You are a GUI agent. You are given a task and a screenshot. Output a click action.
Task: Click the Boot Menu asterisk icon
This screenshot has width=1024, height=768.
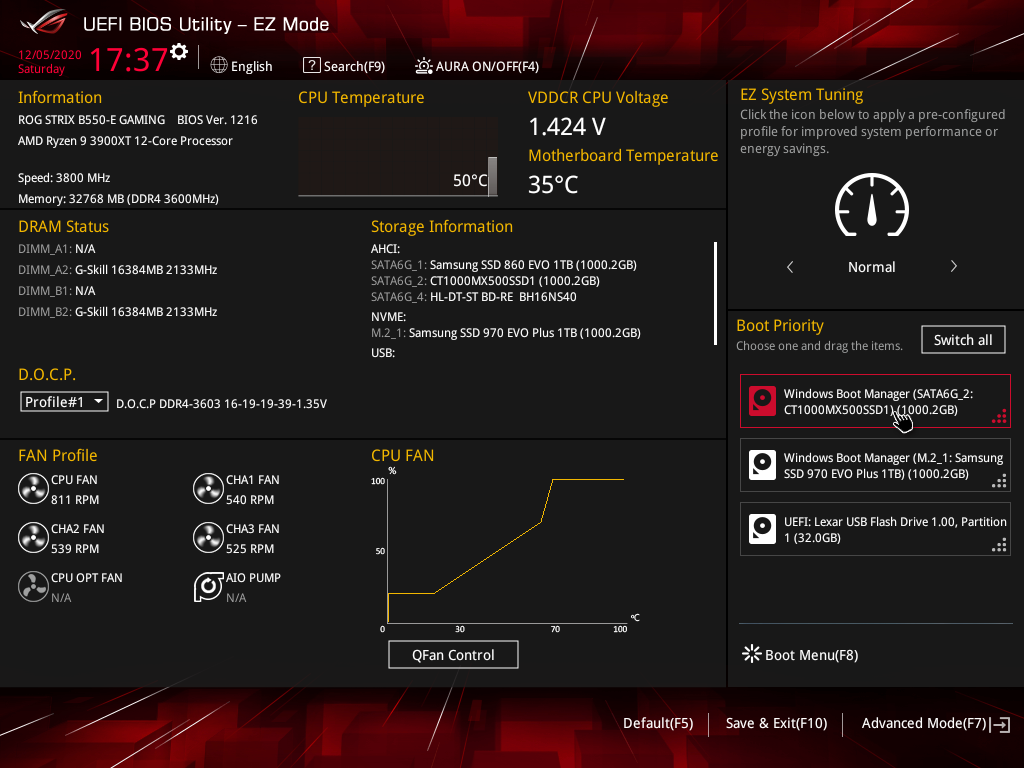752,654
